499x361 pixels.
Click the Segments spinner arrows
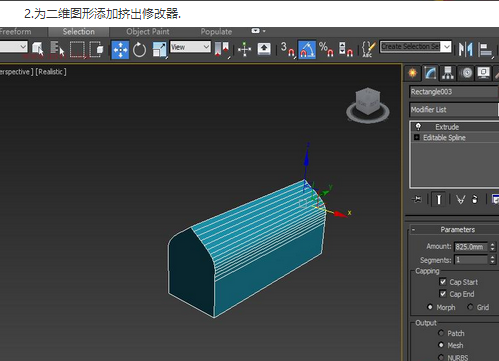493,260
